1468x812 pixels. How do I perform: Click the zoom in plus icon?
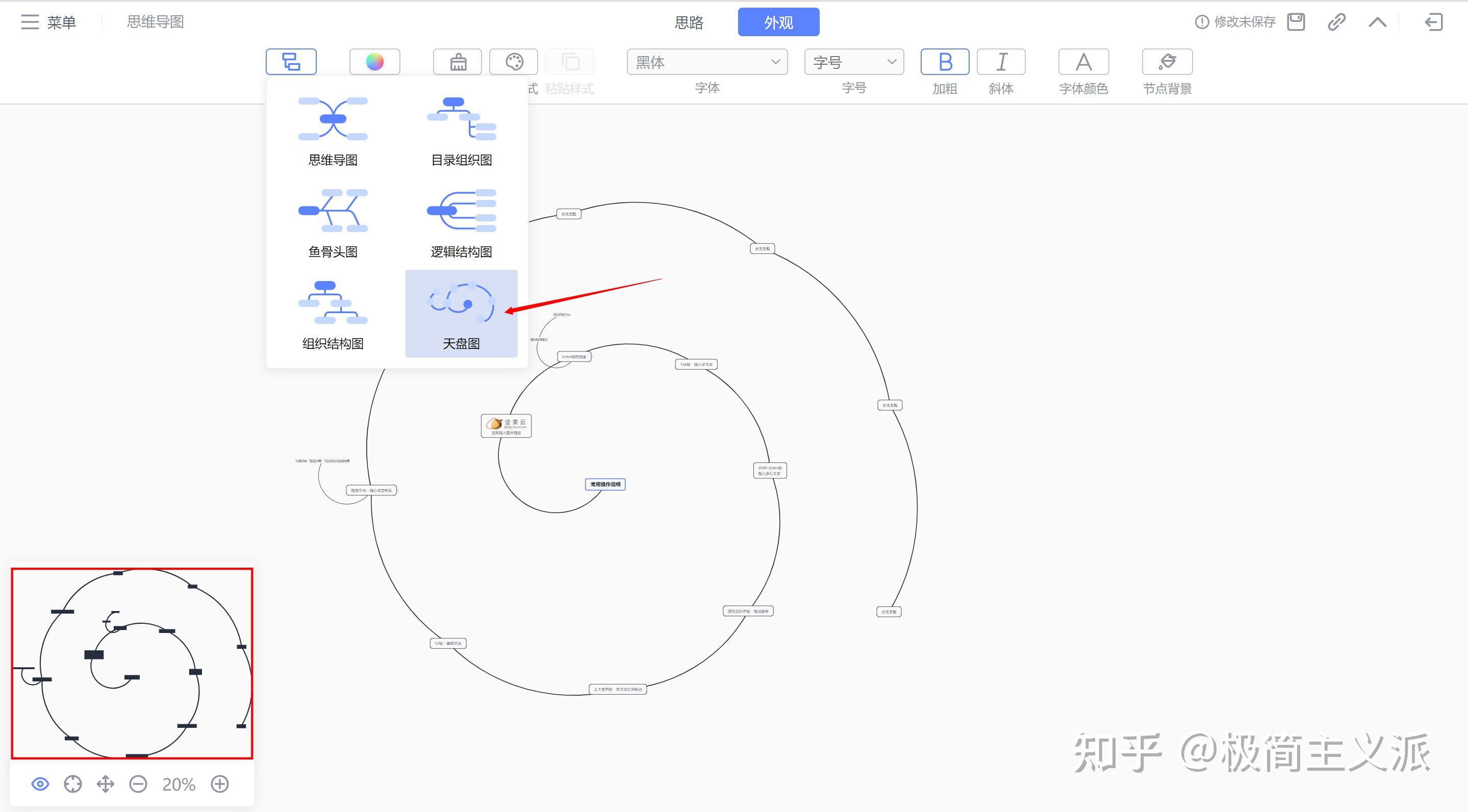[x=220, y=784]
